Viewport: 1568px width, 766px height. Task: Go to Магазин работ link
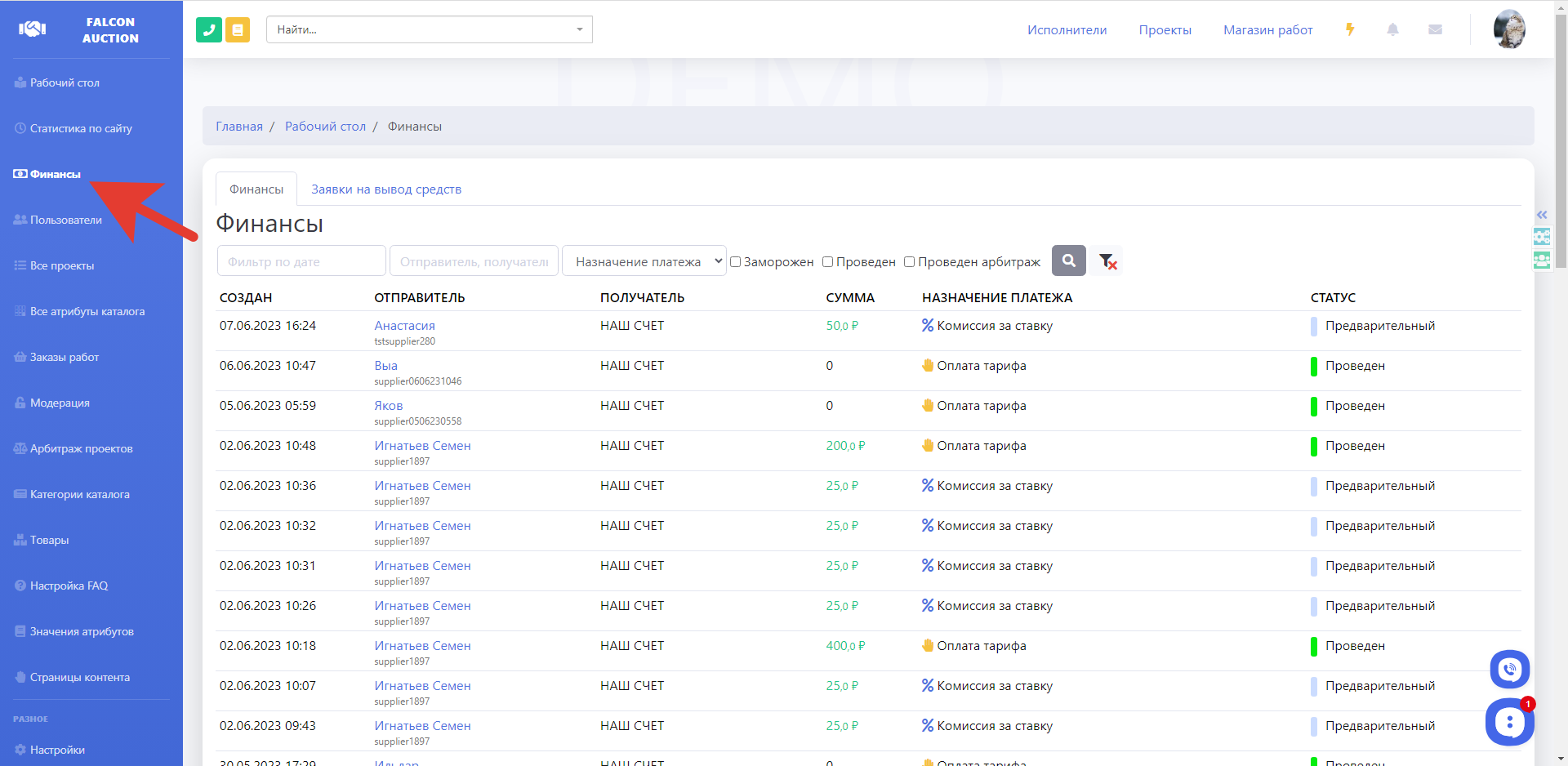point(1267,30)
